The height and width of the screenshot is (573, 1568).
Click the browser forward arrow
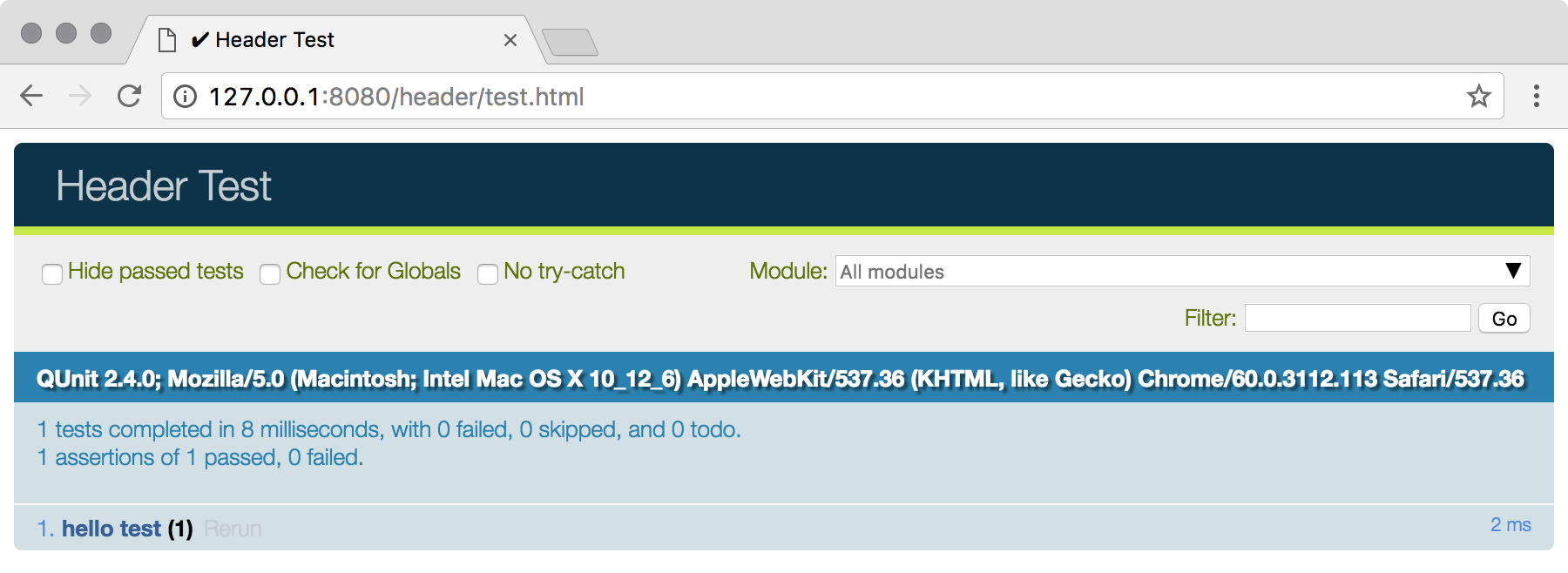80,96
